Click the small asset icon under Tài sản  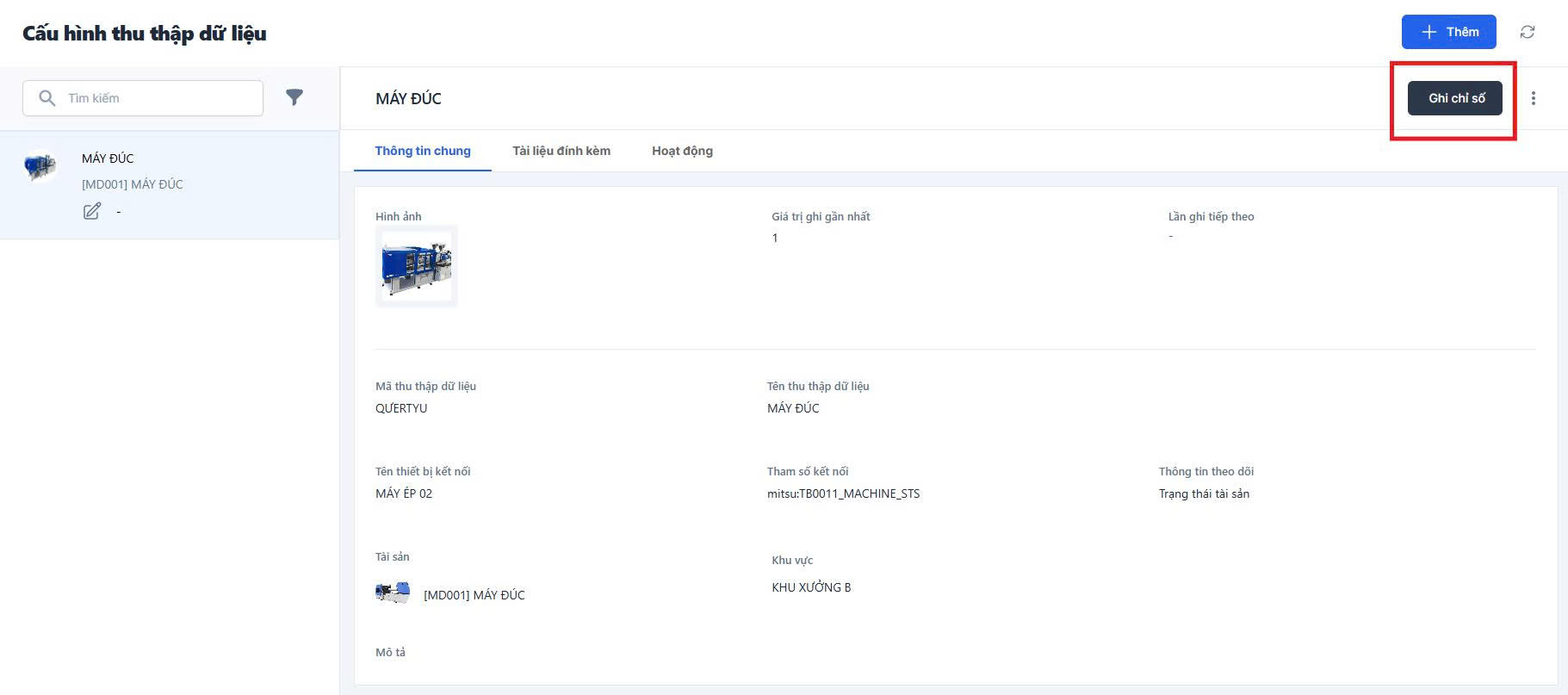click(x=393, y=593)
